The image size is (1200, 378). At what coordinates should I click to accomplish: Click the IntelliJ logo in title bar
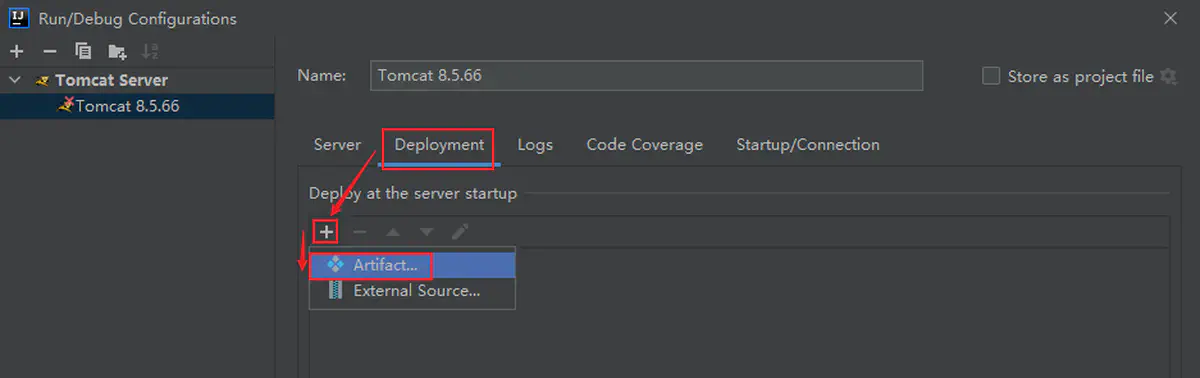click(x=17, y=18)
